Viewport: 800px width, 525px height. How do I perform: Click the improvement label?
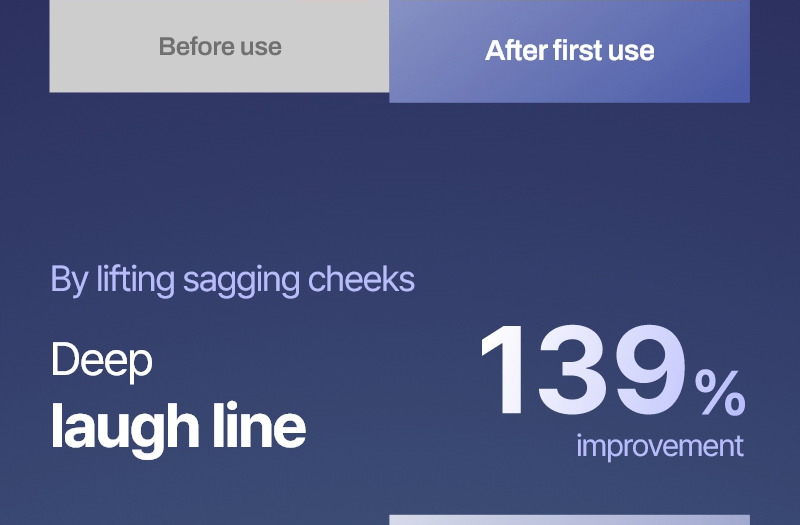[660, 445]
